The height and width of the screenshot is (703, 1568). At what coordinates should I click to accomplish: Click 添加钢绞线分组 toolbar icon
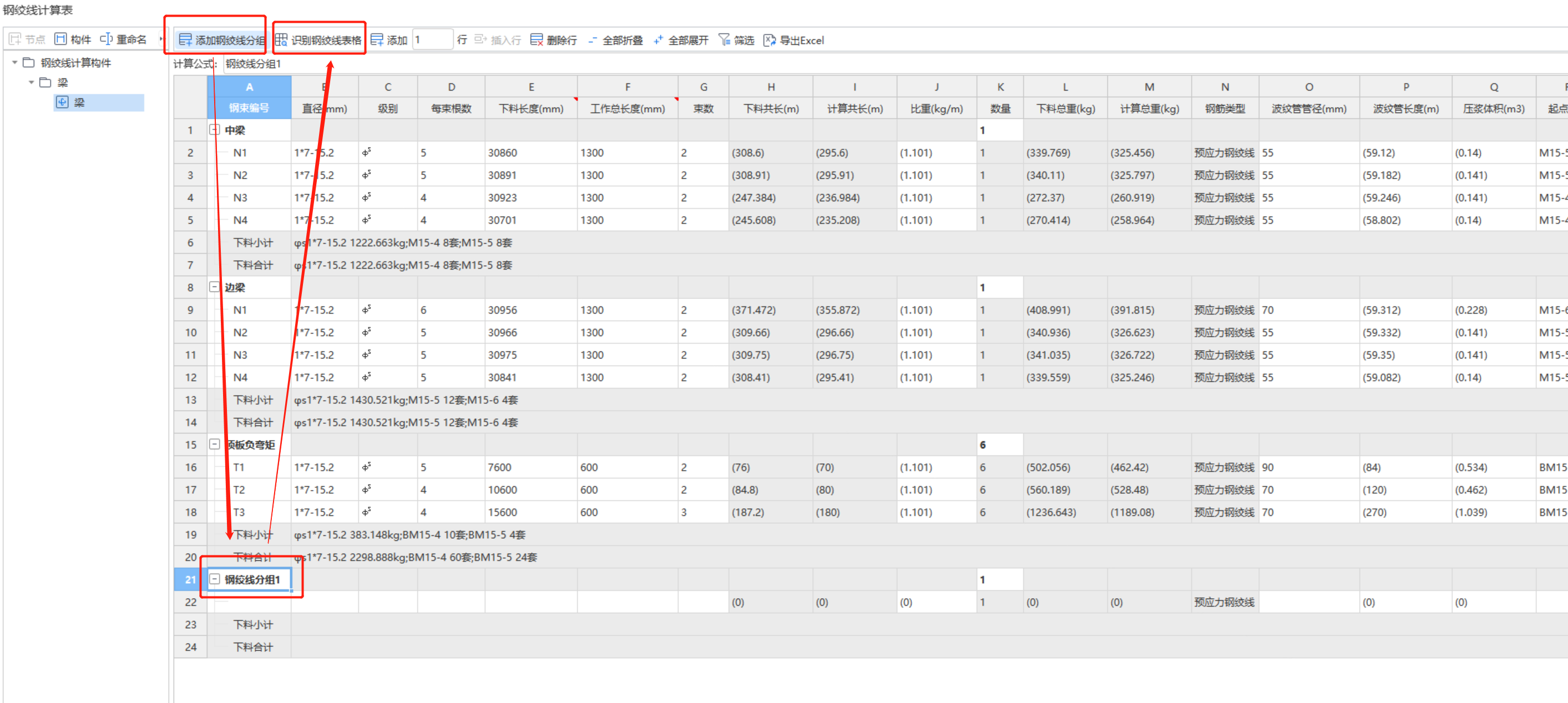point(185,40)
